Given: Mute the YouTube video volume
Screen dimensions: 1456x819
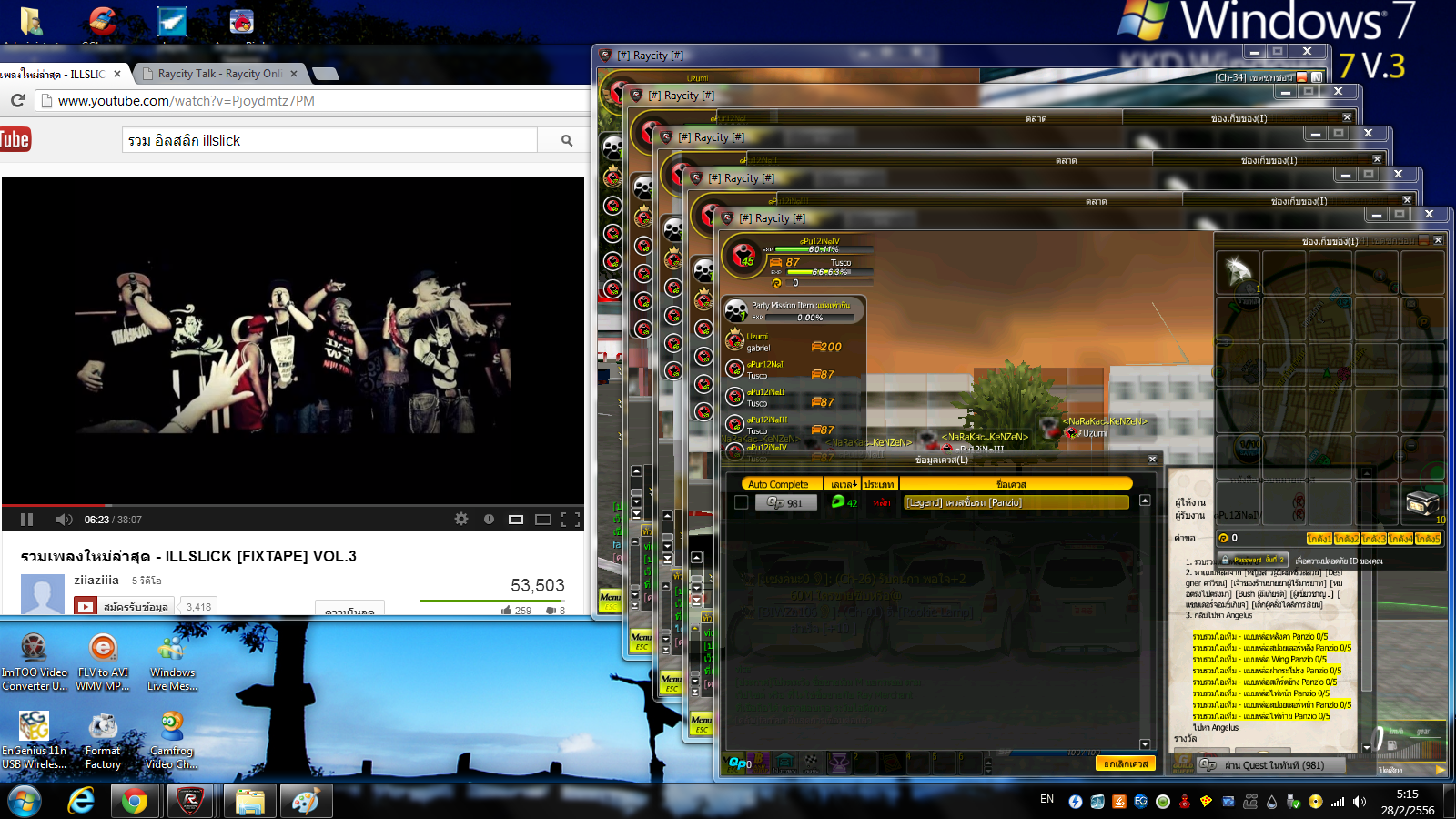Looking at the screenshot, I should (64, 520).
